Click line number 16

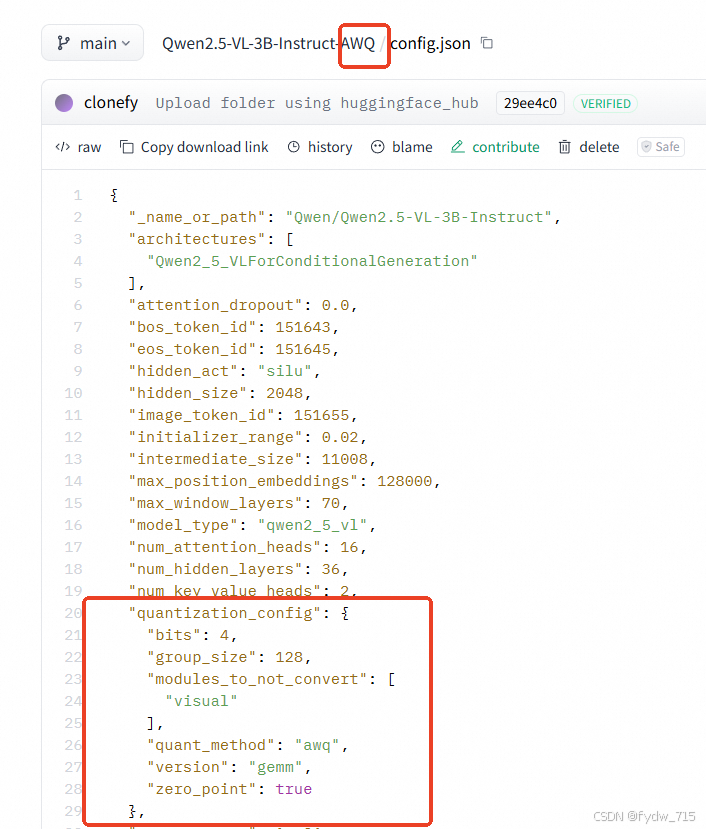74,525
